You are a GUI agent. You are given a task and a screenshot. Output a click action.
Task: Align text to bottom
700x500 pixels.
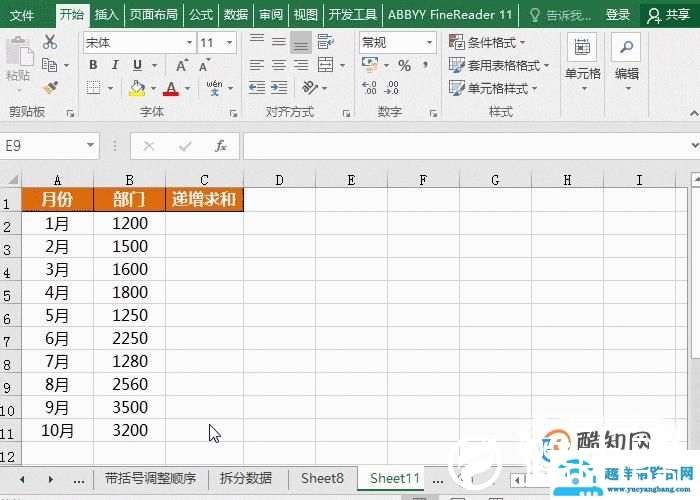tap(301, 43)
